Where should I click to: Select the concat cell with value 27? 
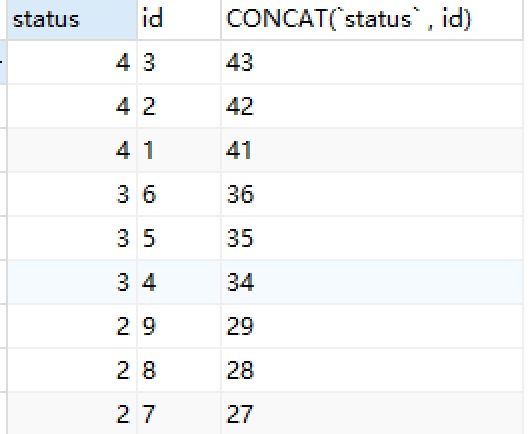(x=372, y=413)
